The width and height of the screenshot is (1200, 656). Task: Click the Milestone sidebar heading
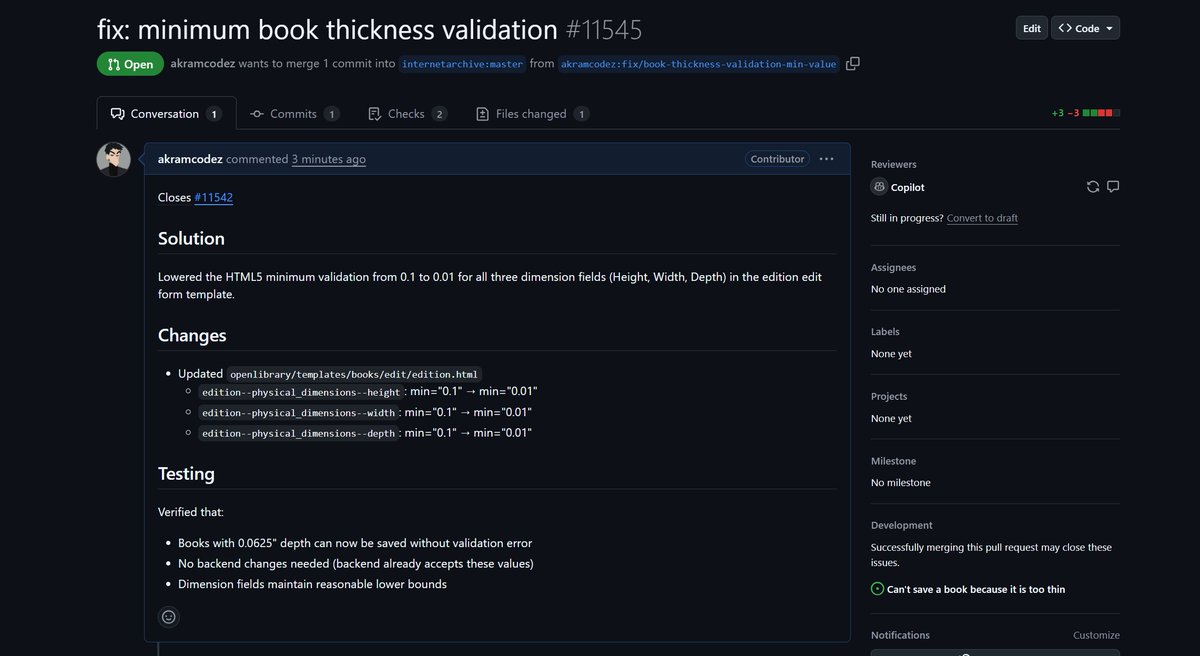tap(893, 461)
